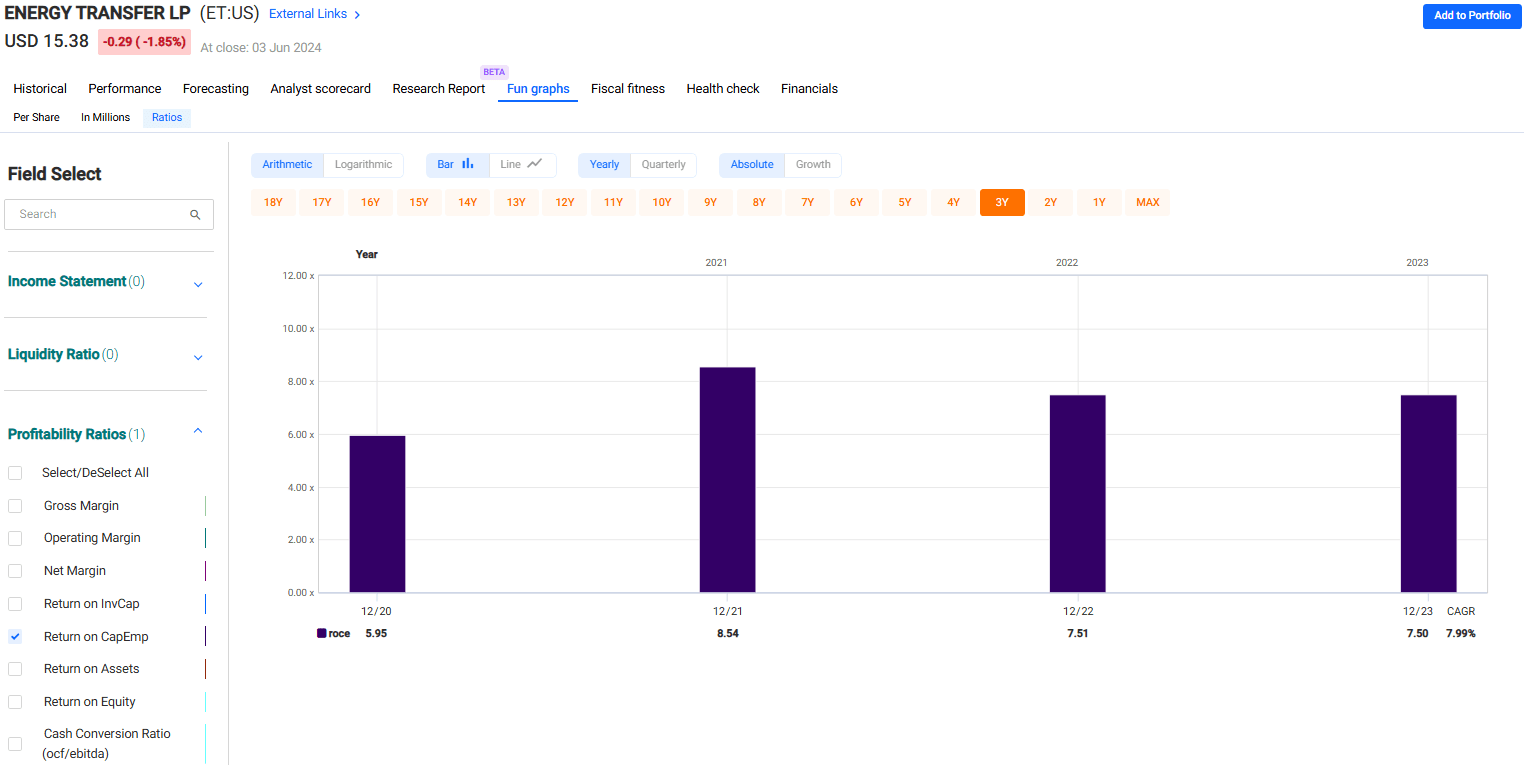Select the MAX time range button

pyautogui.click(x=1147, y=203)
